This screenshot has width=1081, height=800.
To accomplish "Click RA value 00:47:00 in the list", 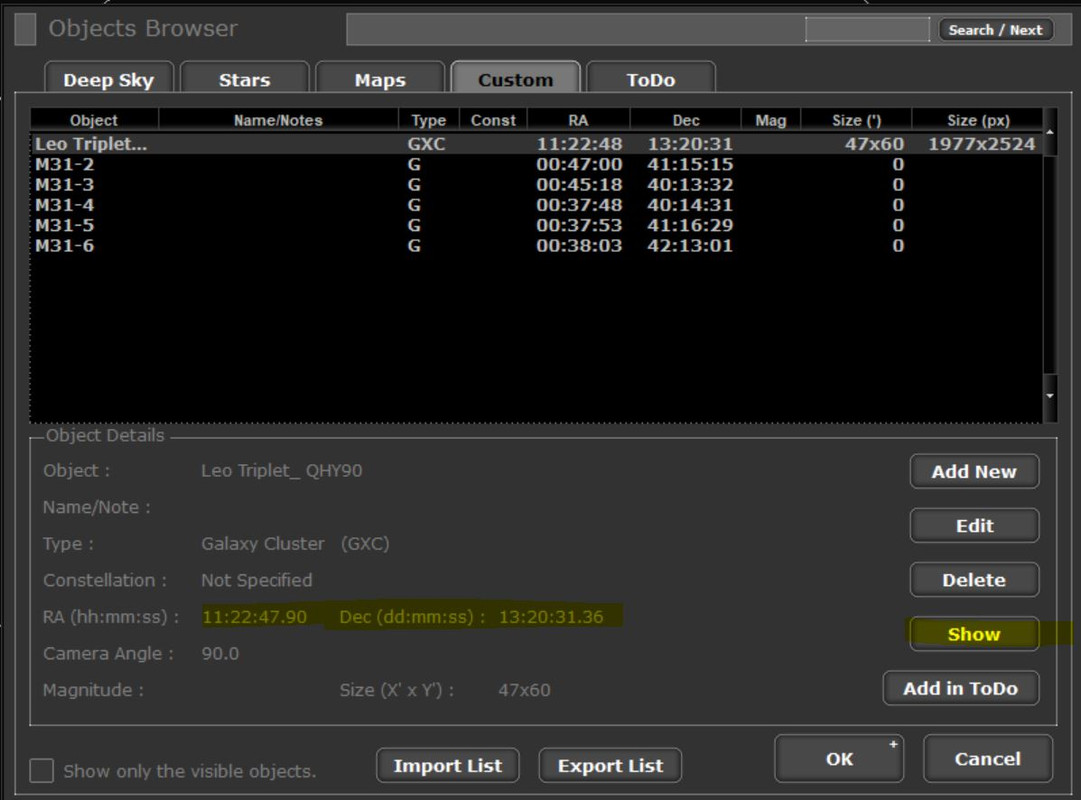I will (579, 164).
